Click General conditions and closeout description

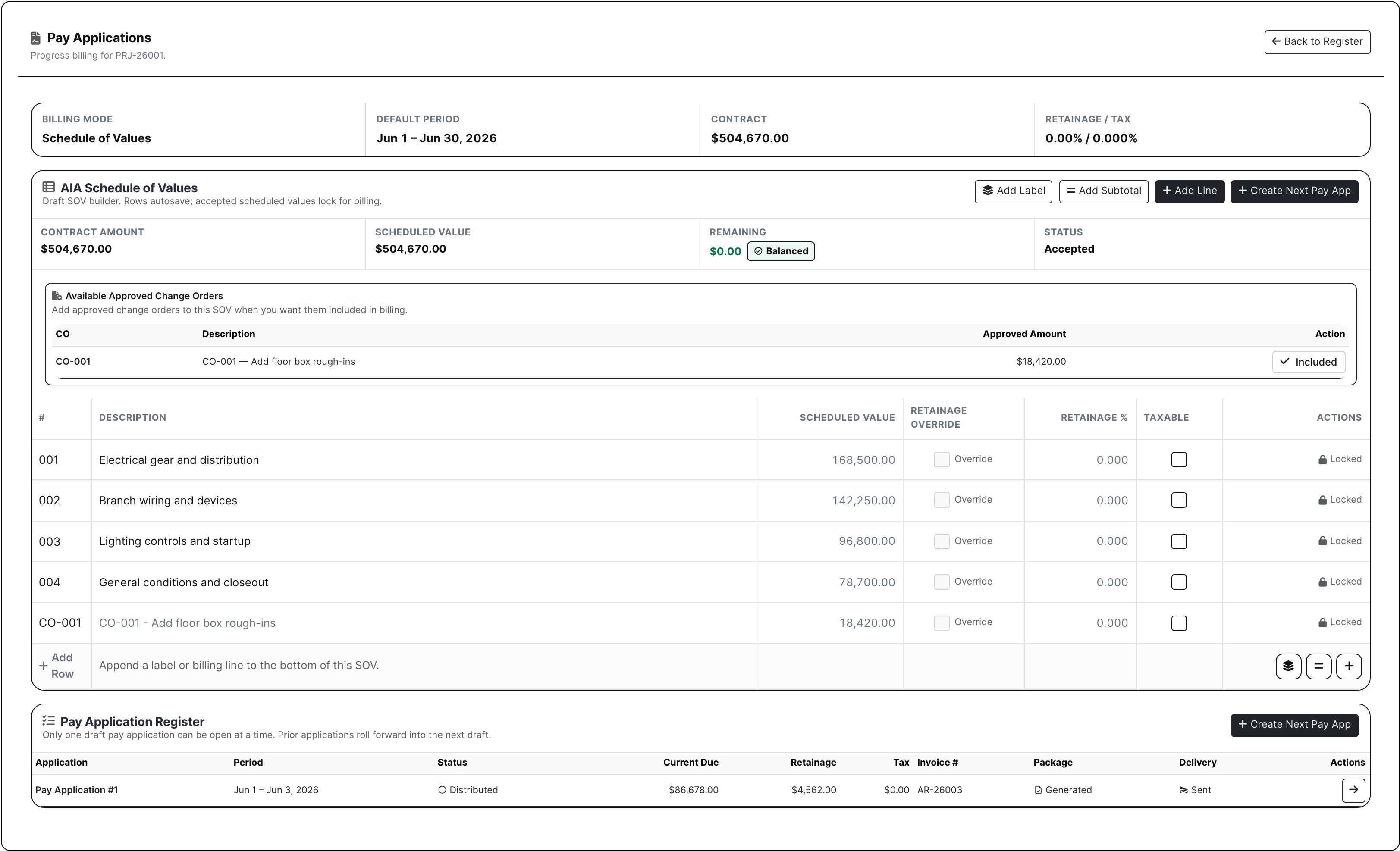184,582
